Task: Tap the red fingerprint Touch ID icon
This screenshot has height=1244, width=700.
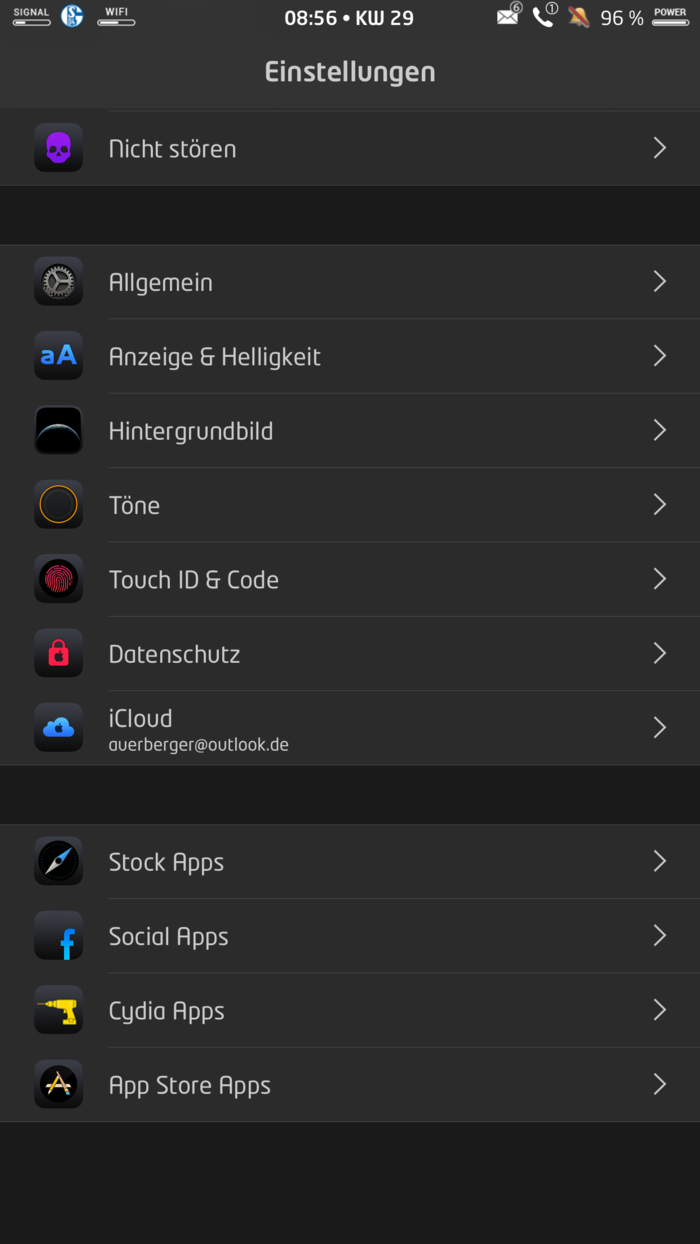Action: [58, 579]
